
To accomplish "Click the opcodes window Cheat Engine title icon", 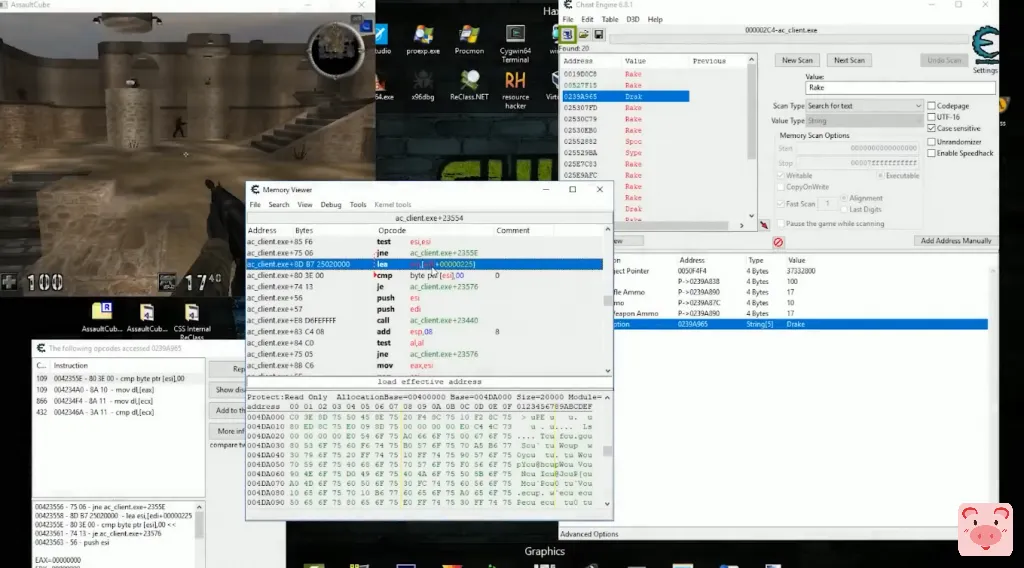I will coord(40,348).
